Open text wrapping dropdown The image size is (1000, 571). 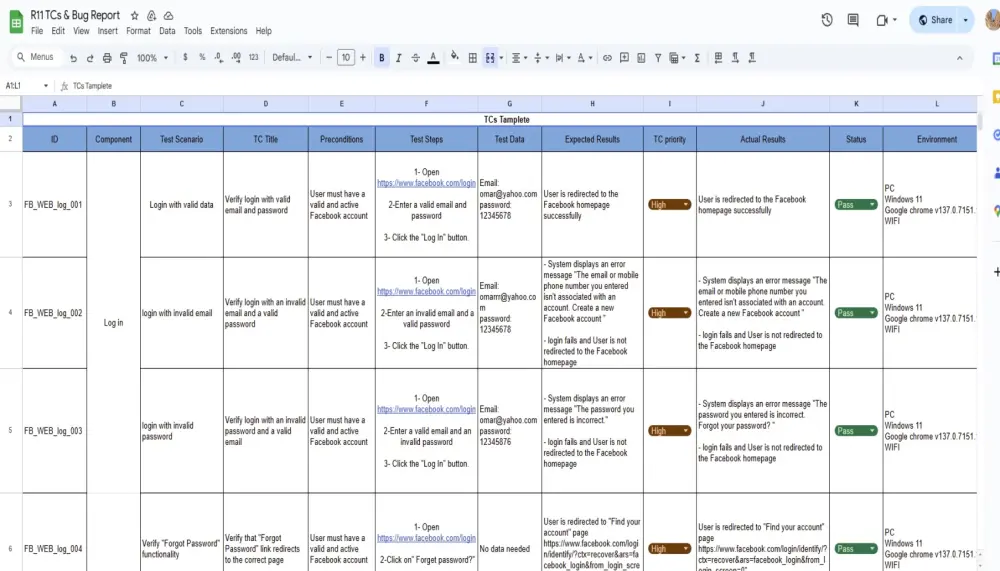[562, 58]
